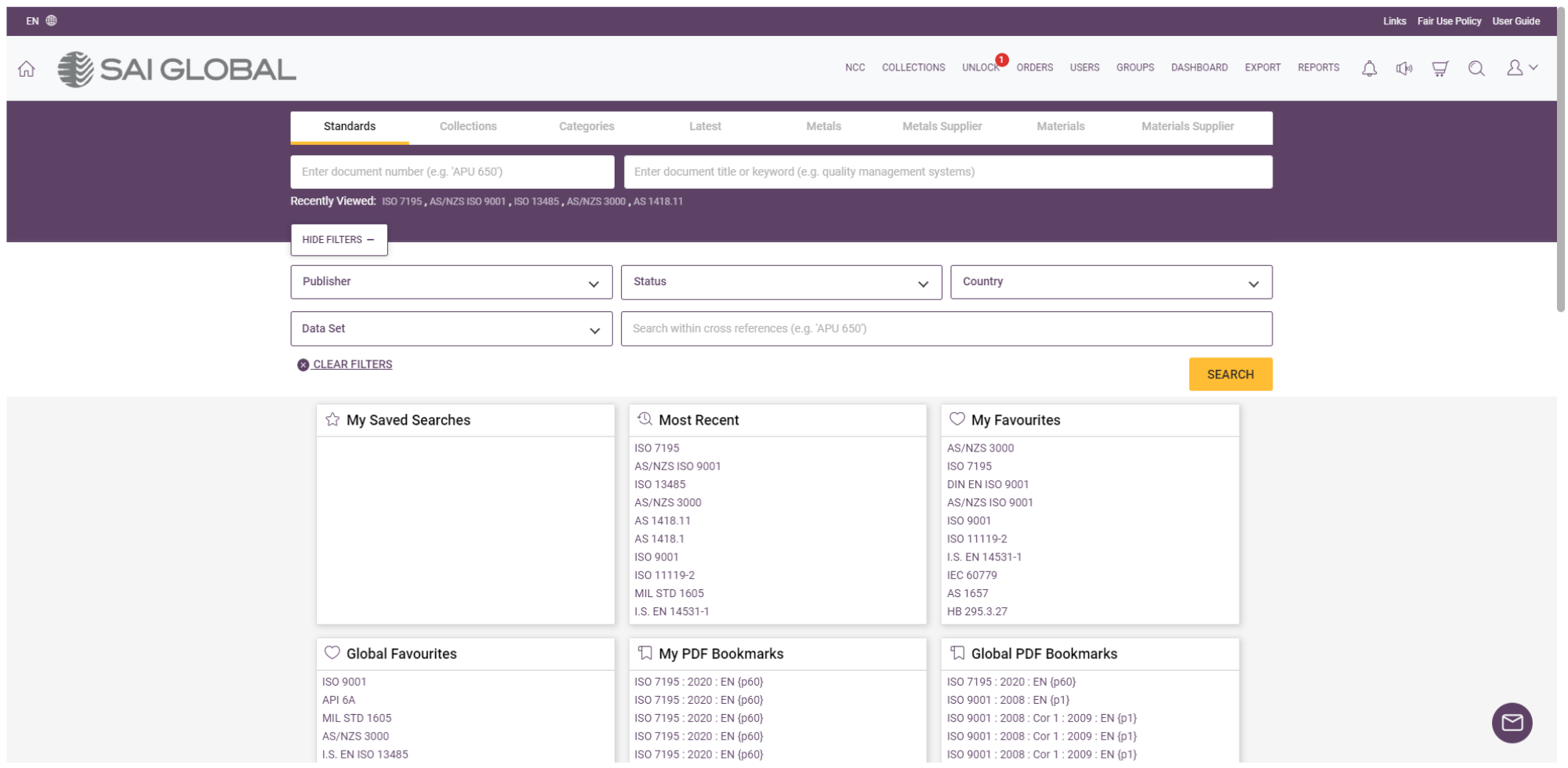Screen dimensions: 1568x768
Task: Expand the Status dropdown
Action: point(782,282)
